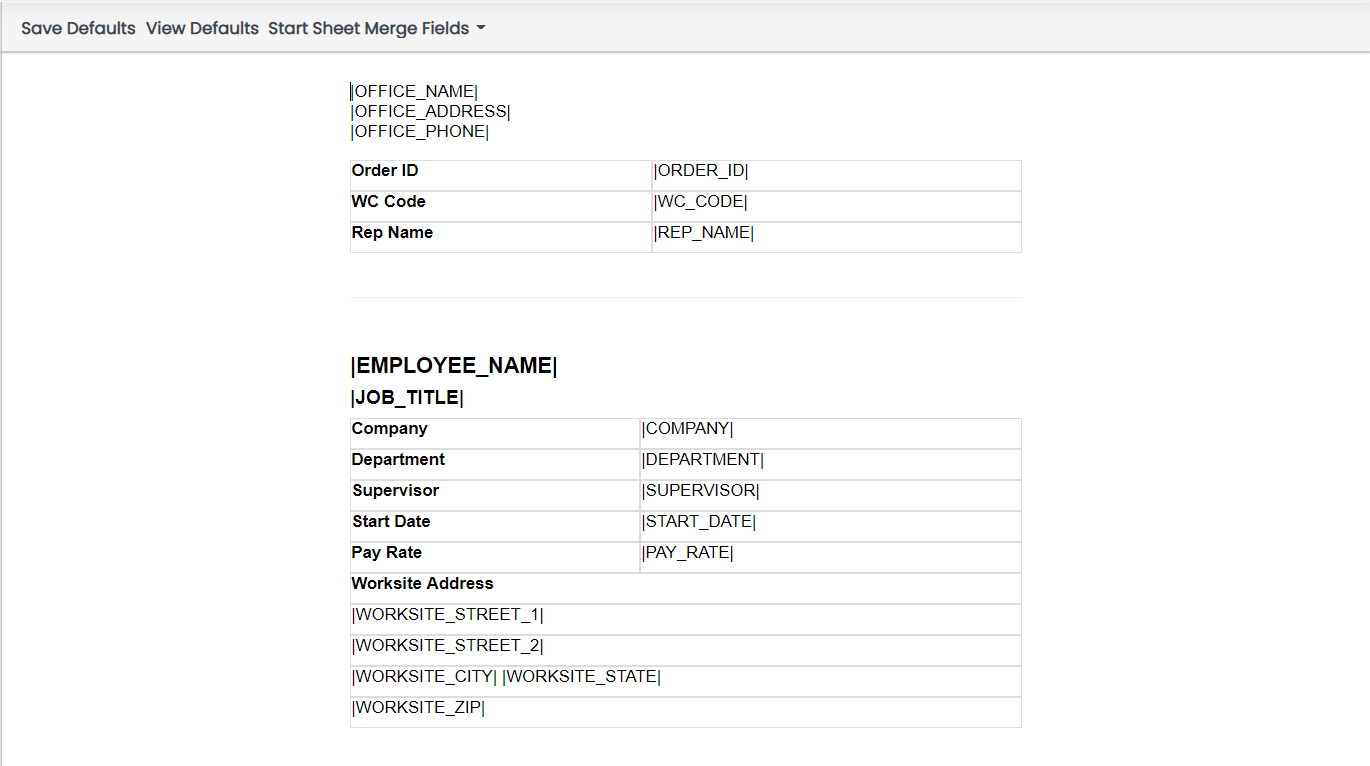1370x766 pixels.
Task: Place cursor in |OFFICE_NAME| merge field
Action: 414,92
